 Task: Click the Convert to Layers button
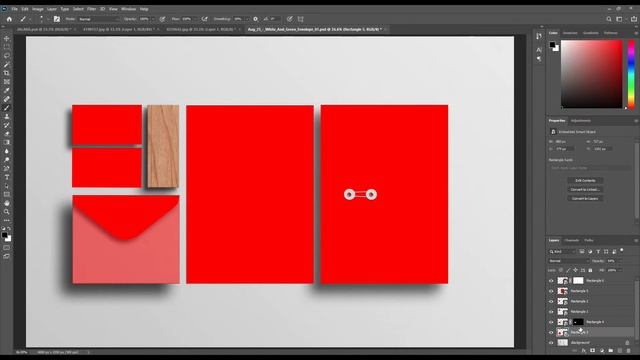click(585, 198)
